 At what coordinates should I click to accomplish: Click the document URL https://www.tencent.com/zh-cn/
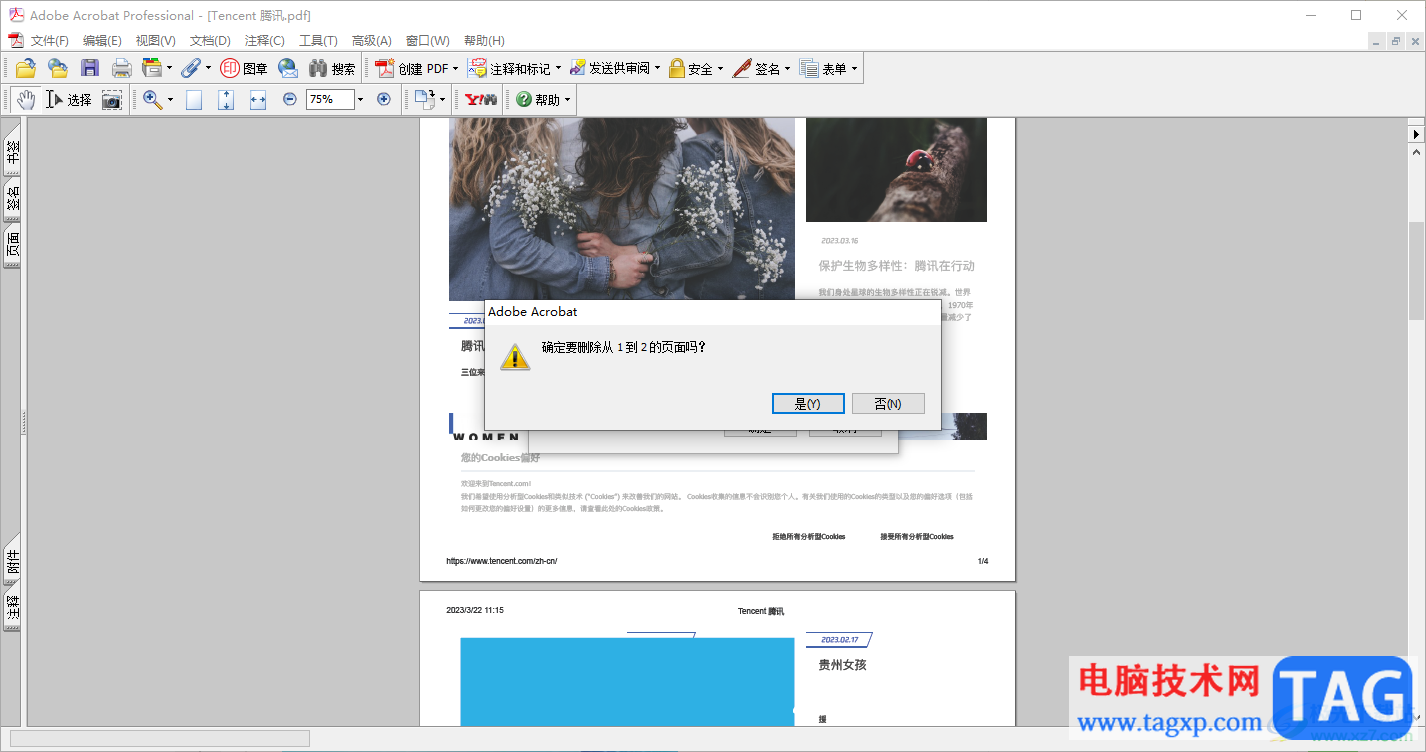point(502,561)
